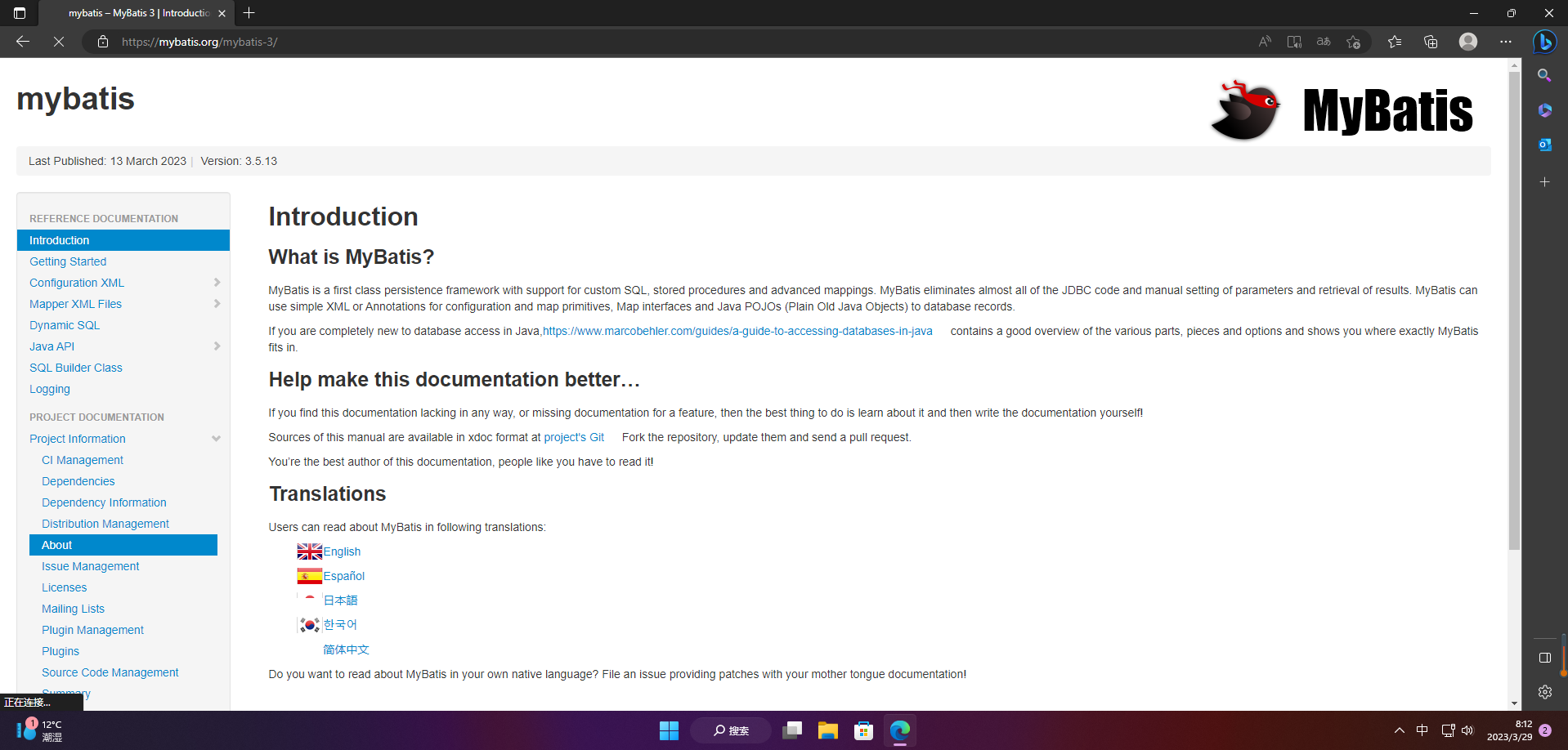Open the Outlook sidebar icon

tap(1544, 145)
